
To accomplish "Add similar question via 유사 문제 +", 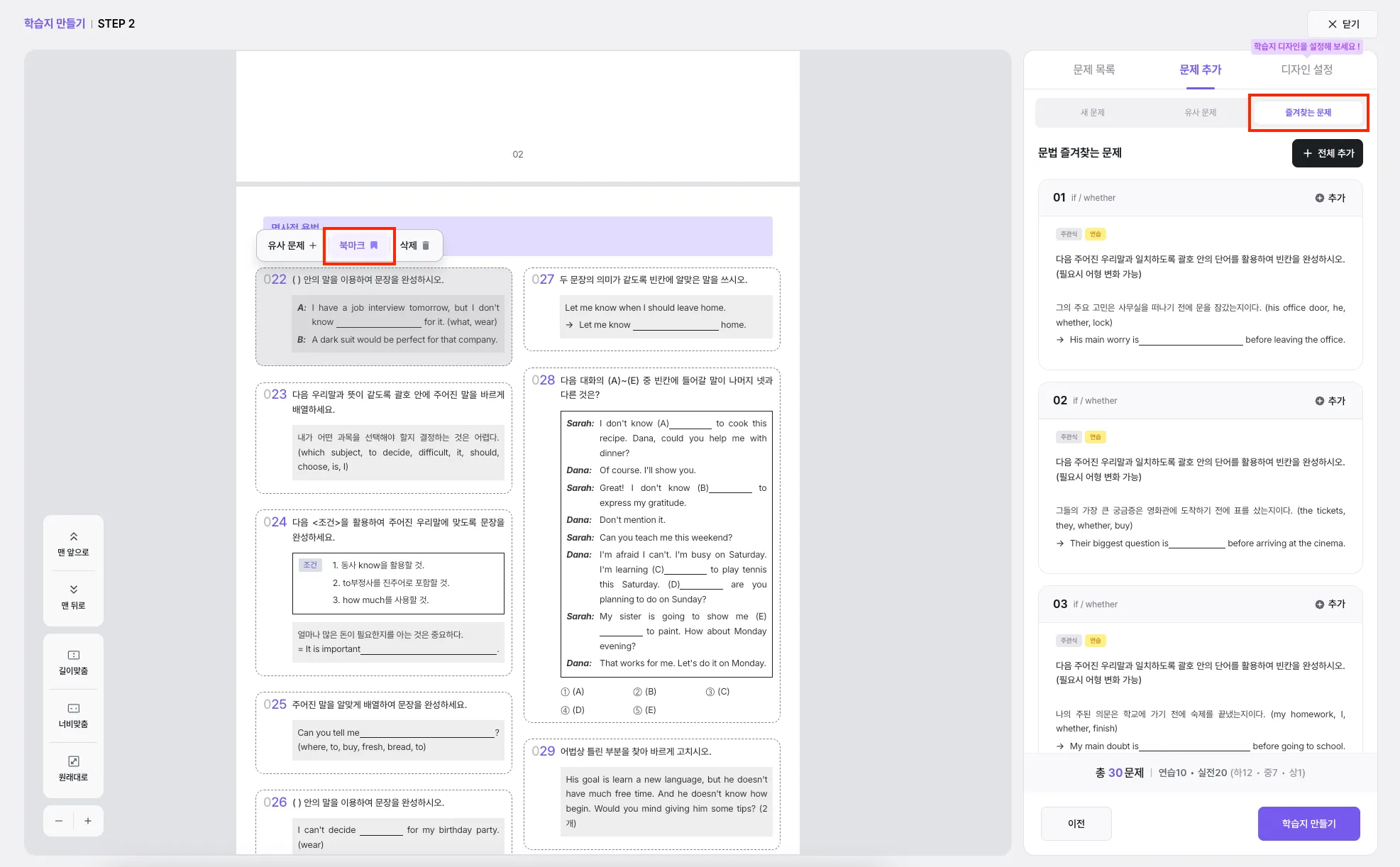I will 292,245.
